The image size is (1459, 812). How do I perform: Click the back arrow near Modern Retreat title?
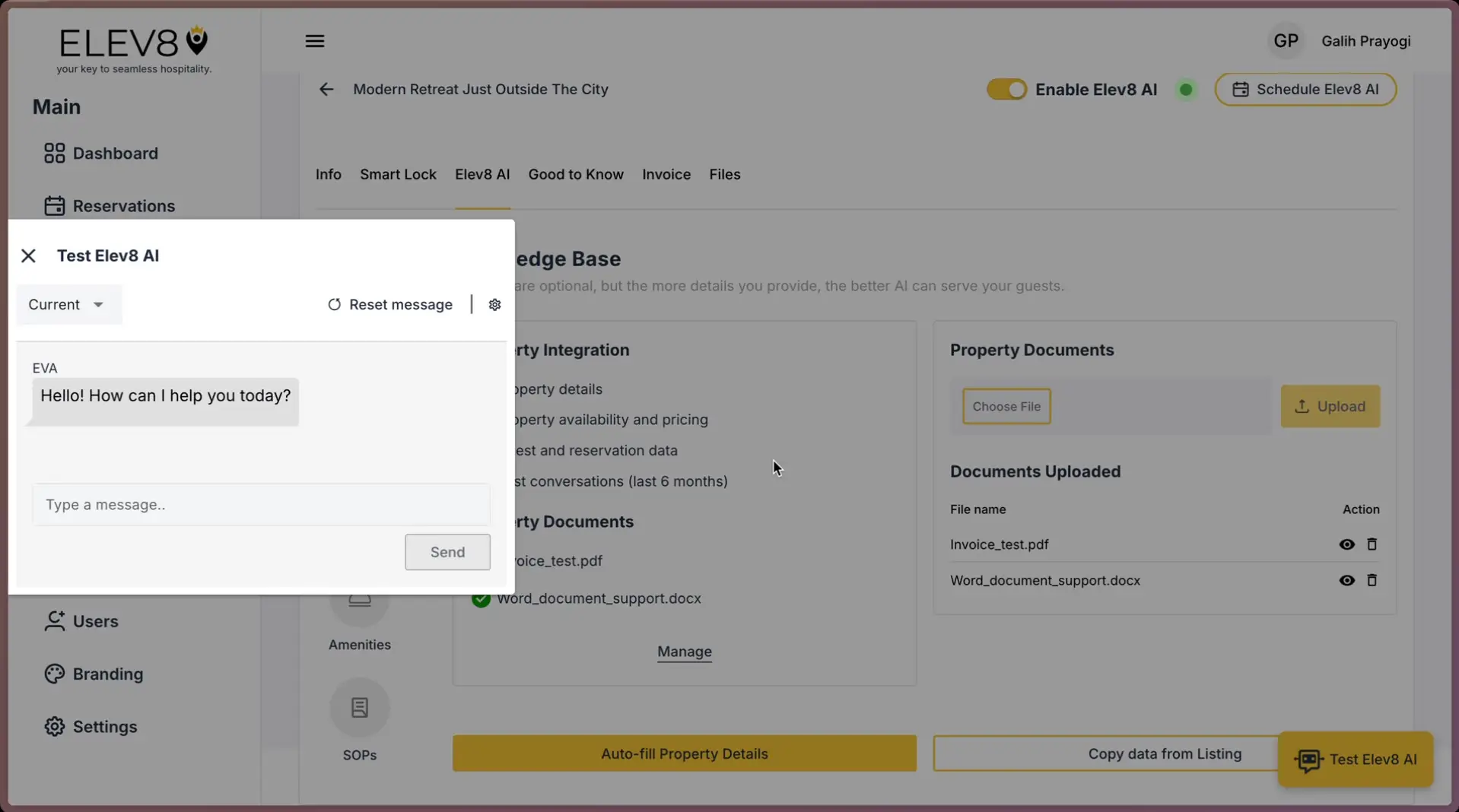[x=326, y=89]
